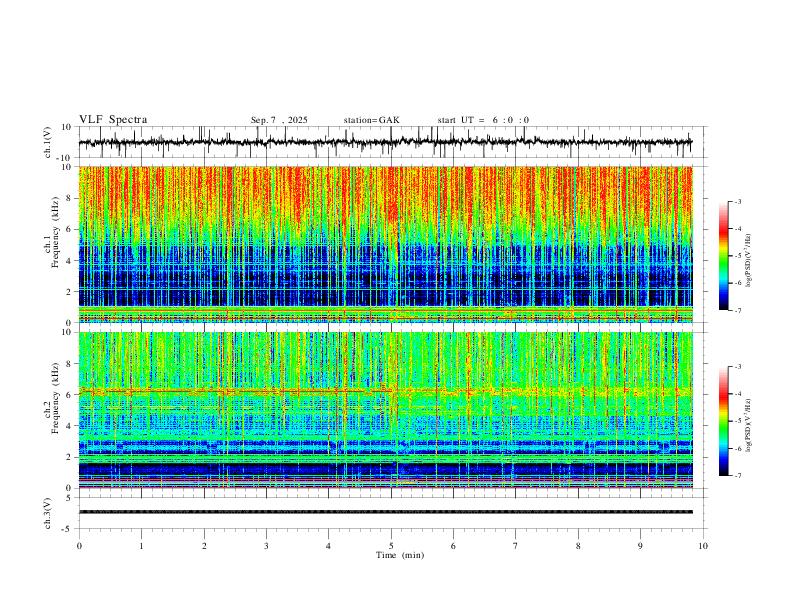
Task: Click time axis tick label "4"
Action: [329, 546]
